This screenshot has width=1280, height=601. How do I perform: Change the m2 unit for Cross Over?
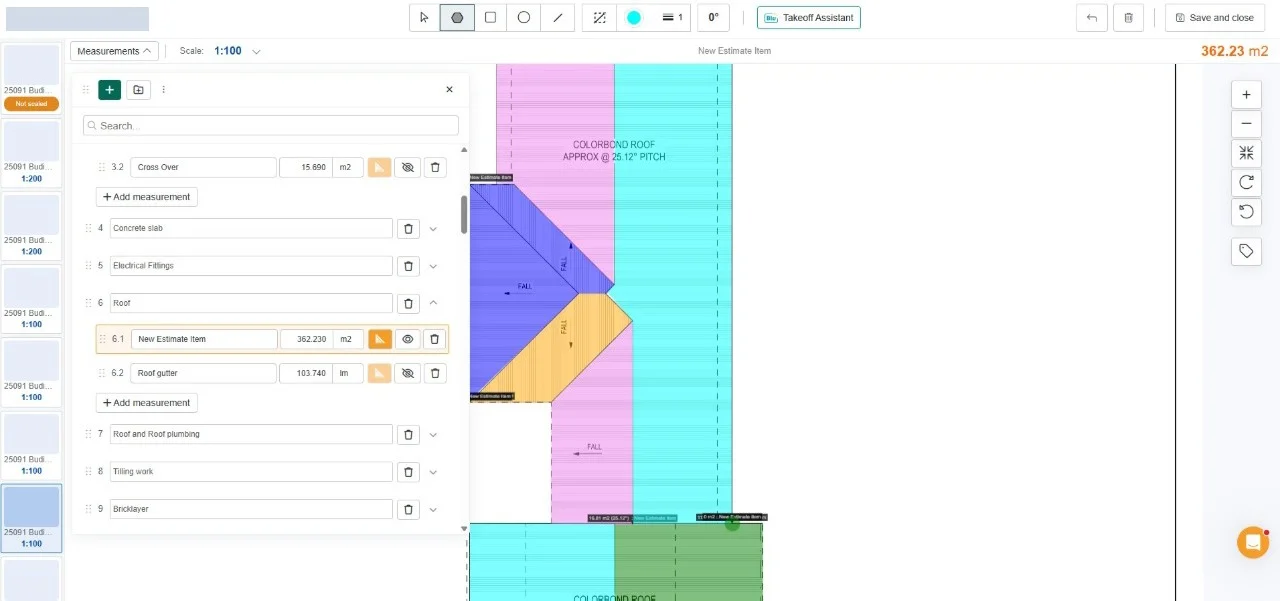tap(346, 167)
